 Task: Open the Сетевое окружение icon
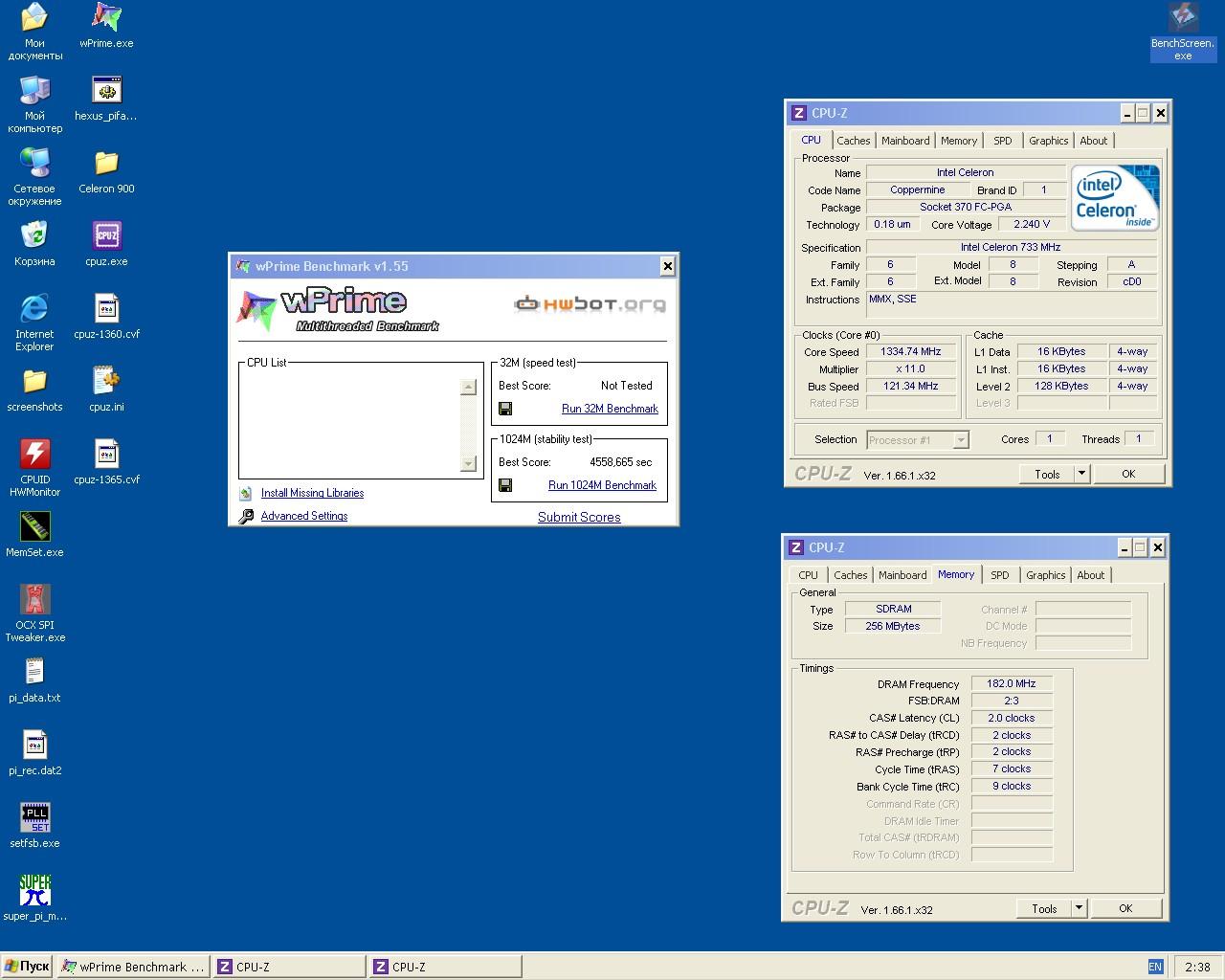(x=34, y=176)
